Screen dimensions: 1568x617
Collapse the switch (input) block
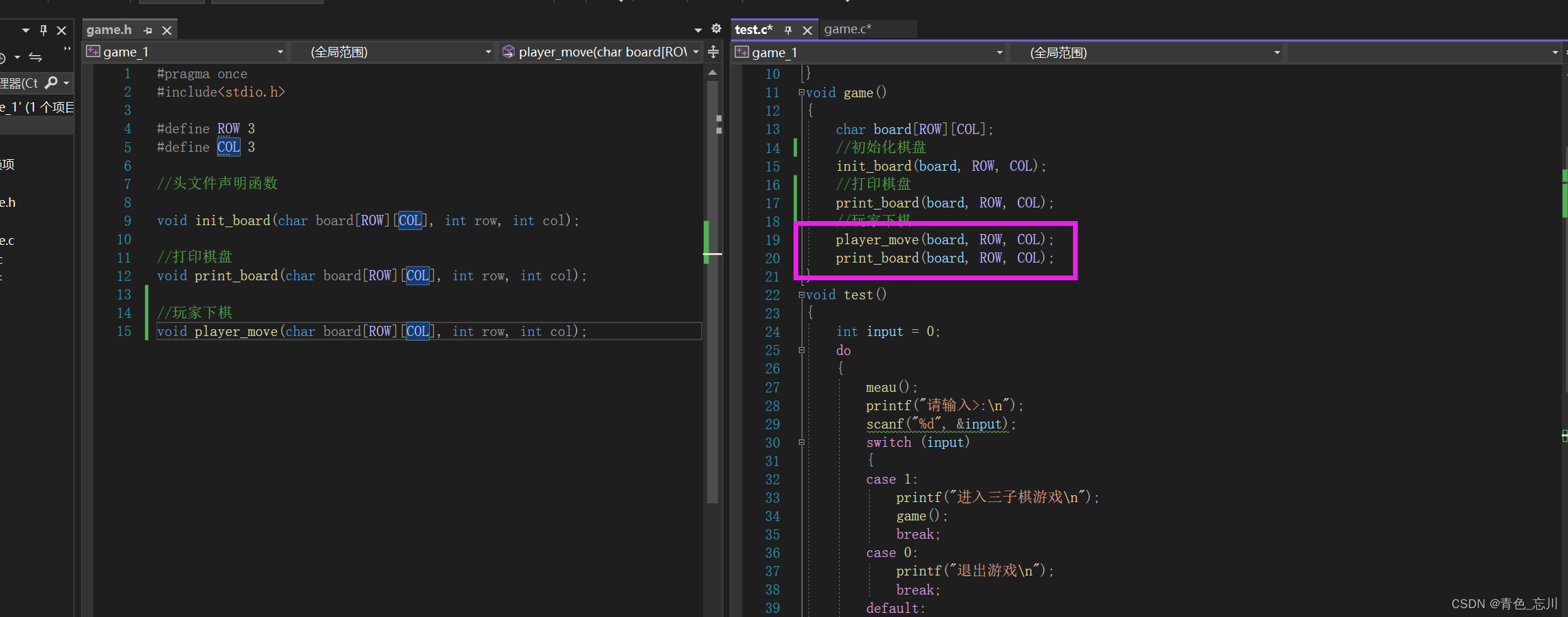[802, 442]
